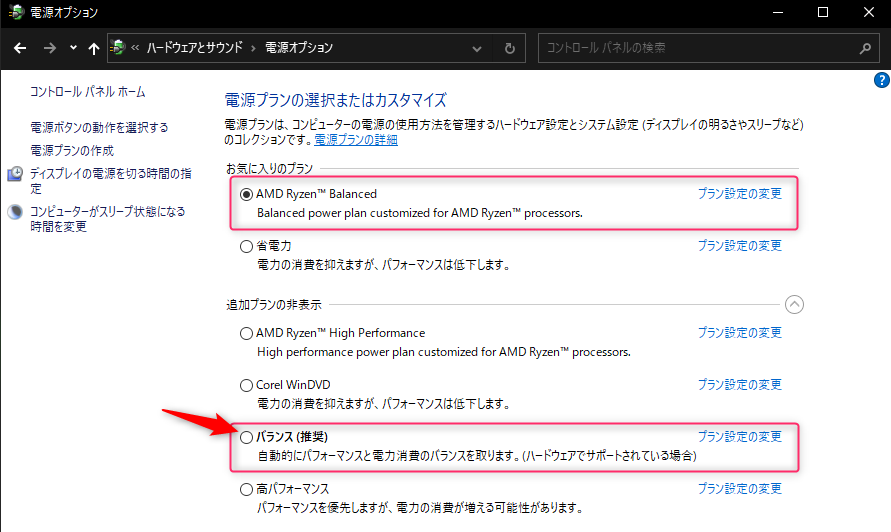Change plan settings for AMD Ryzen High Performance
The image size is (891, 532).
point(740,332)
